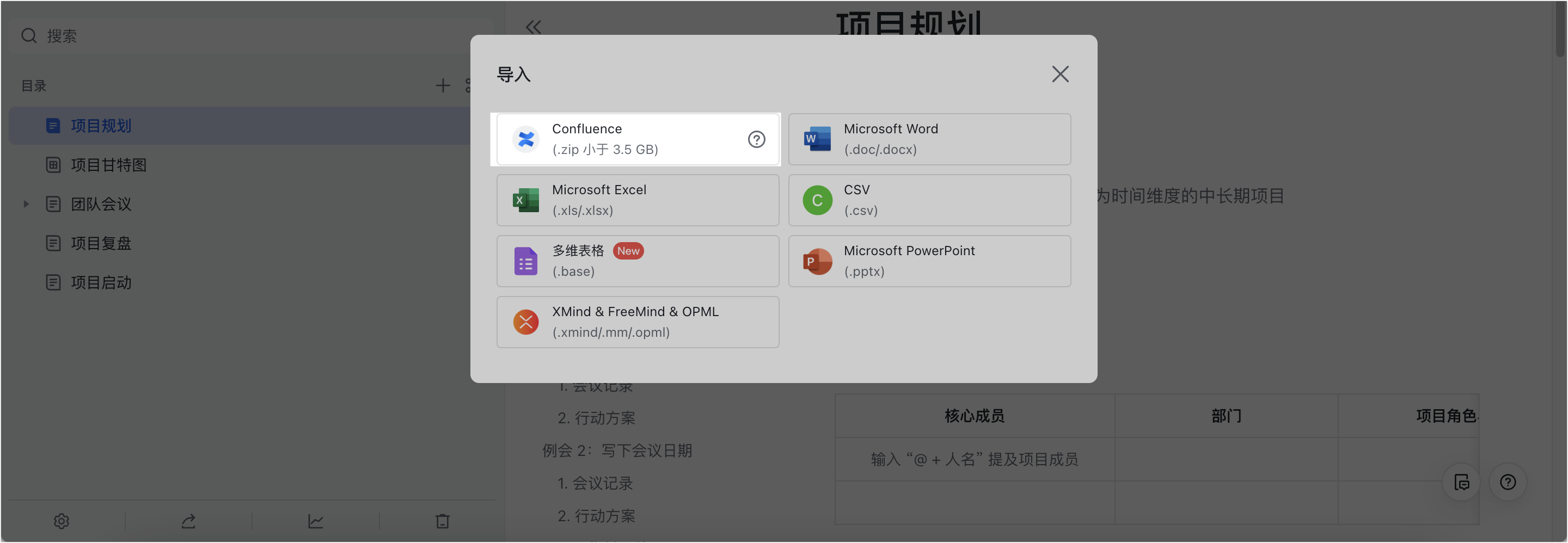Click the 部门 table header
Image resolution: width=1568 pixels, height=543 pixels.
click(x=1226, y=416)
